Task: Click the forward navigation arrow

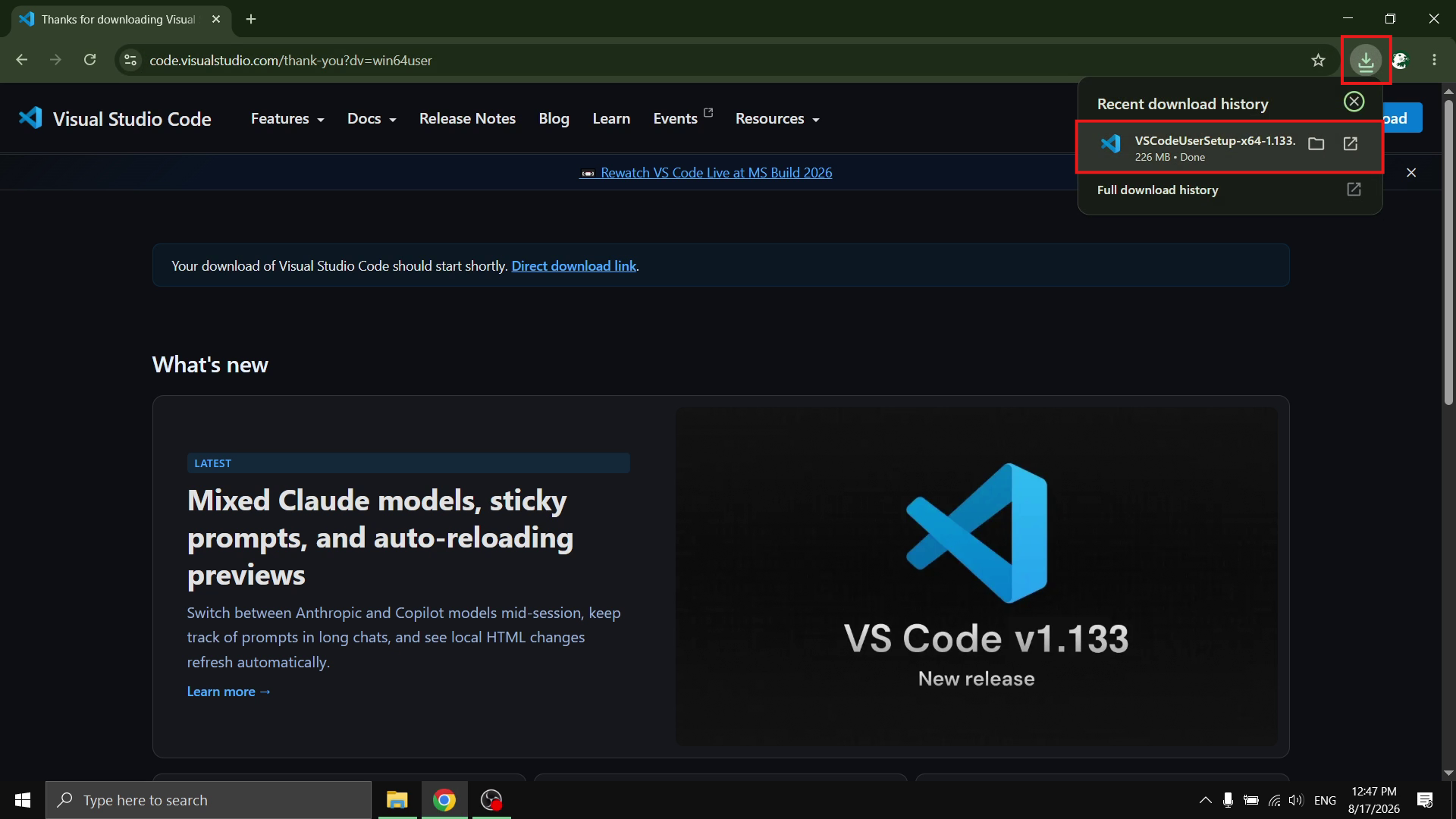Action: pos(55,60)
